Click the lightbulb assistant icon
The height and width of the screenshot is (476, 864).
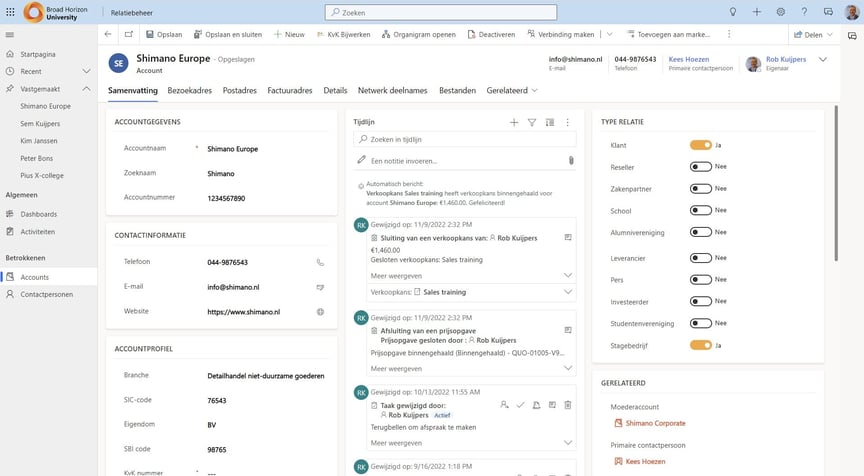coord(733,12)
